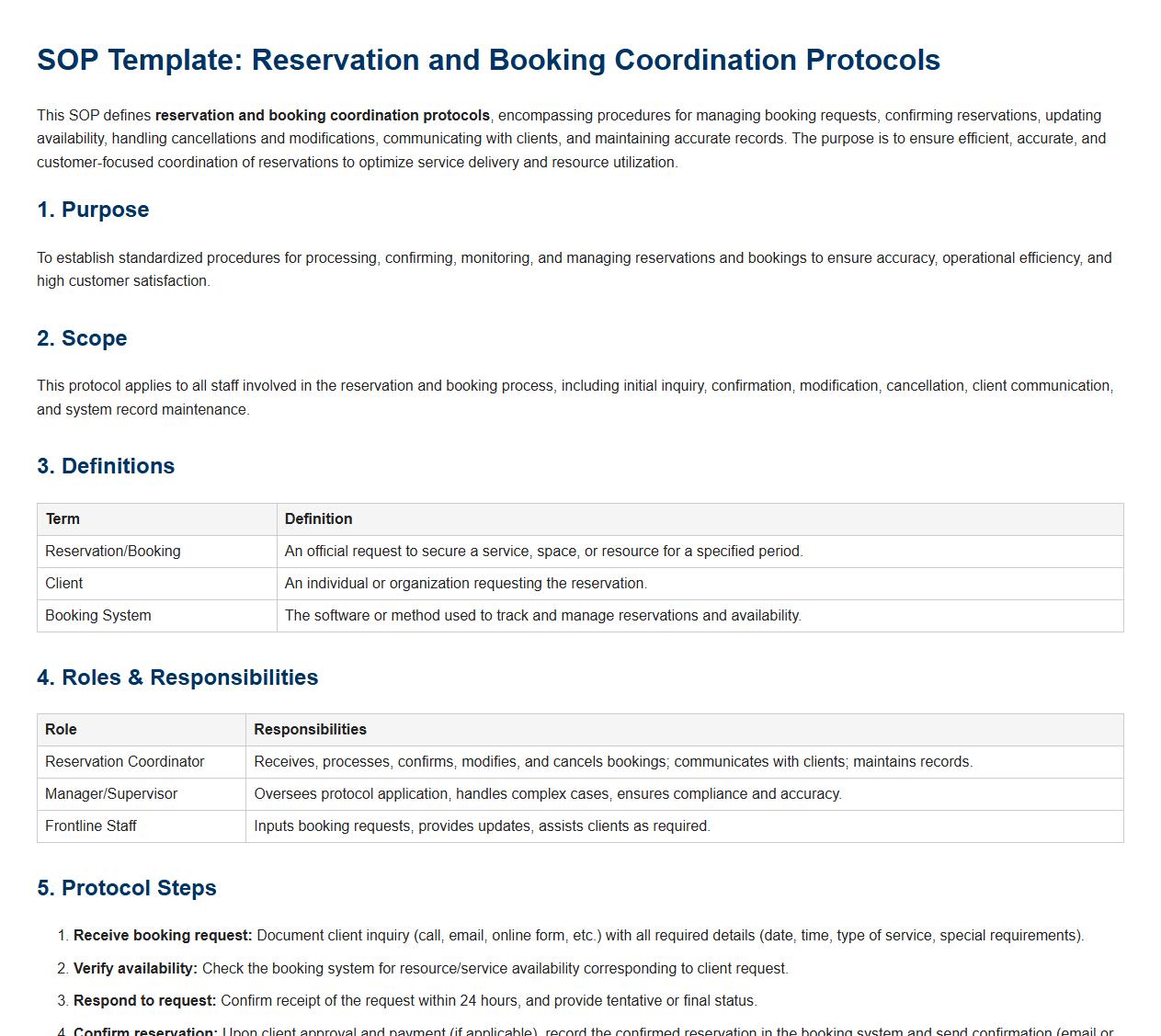Click the "Booking System" term cell
Image resolution: width=1161 pixels, height=1036 pixels.
tap(97, 616)
